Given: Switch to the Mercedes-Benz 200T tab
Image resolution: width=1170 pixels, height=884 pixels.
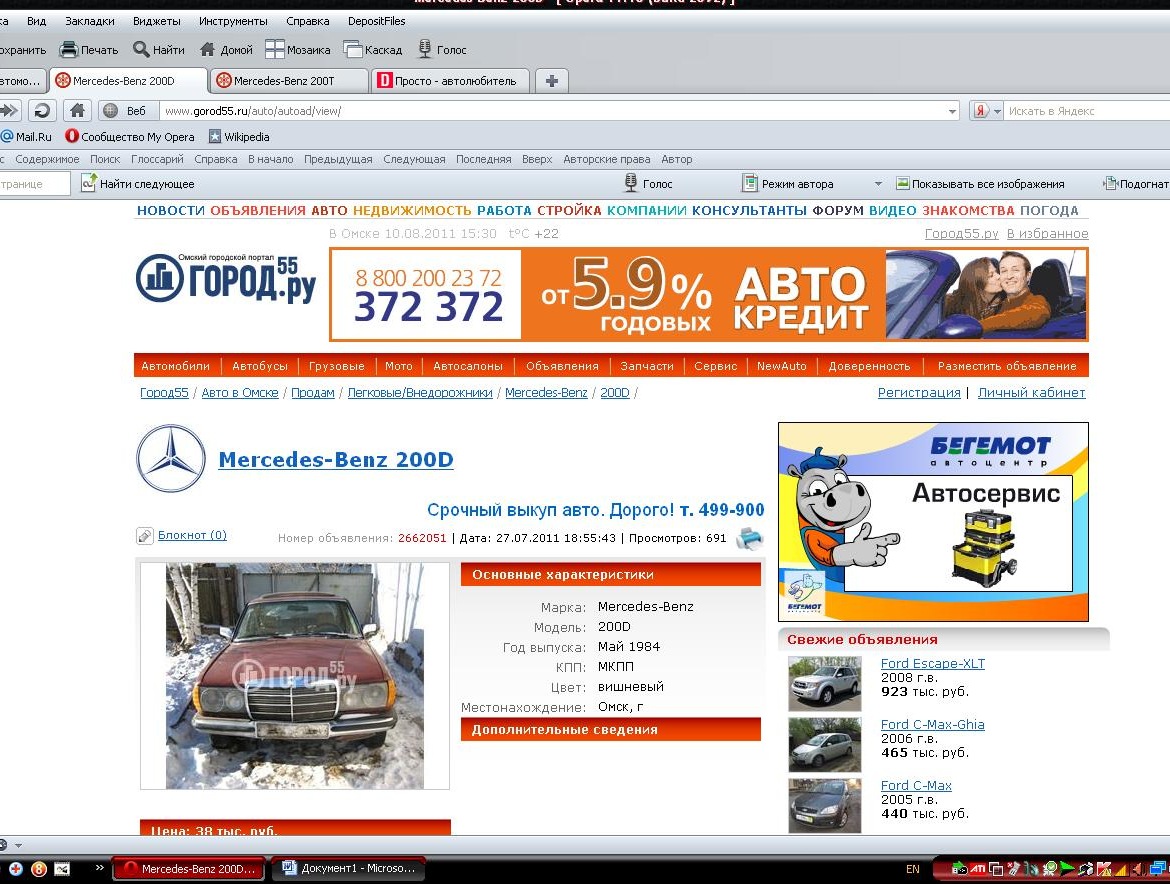Looking at the screenshot, I should tap(284, 81).
